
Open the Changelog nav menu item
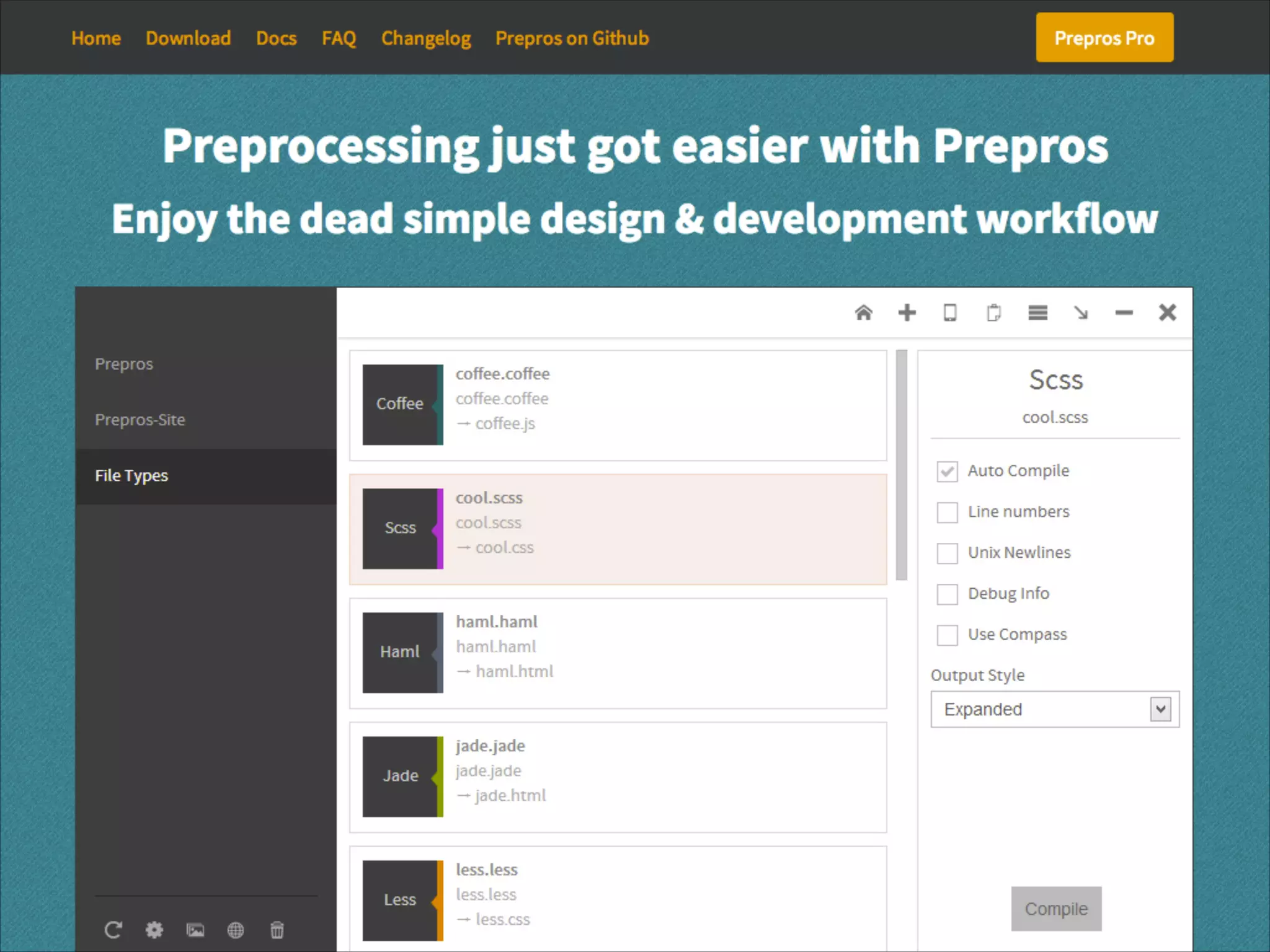pyautogui.click(x=426, y=38)
